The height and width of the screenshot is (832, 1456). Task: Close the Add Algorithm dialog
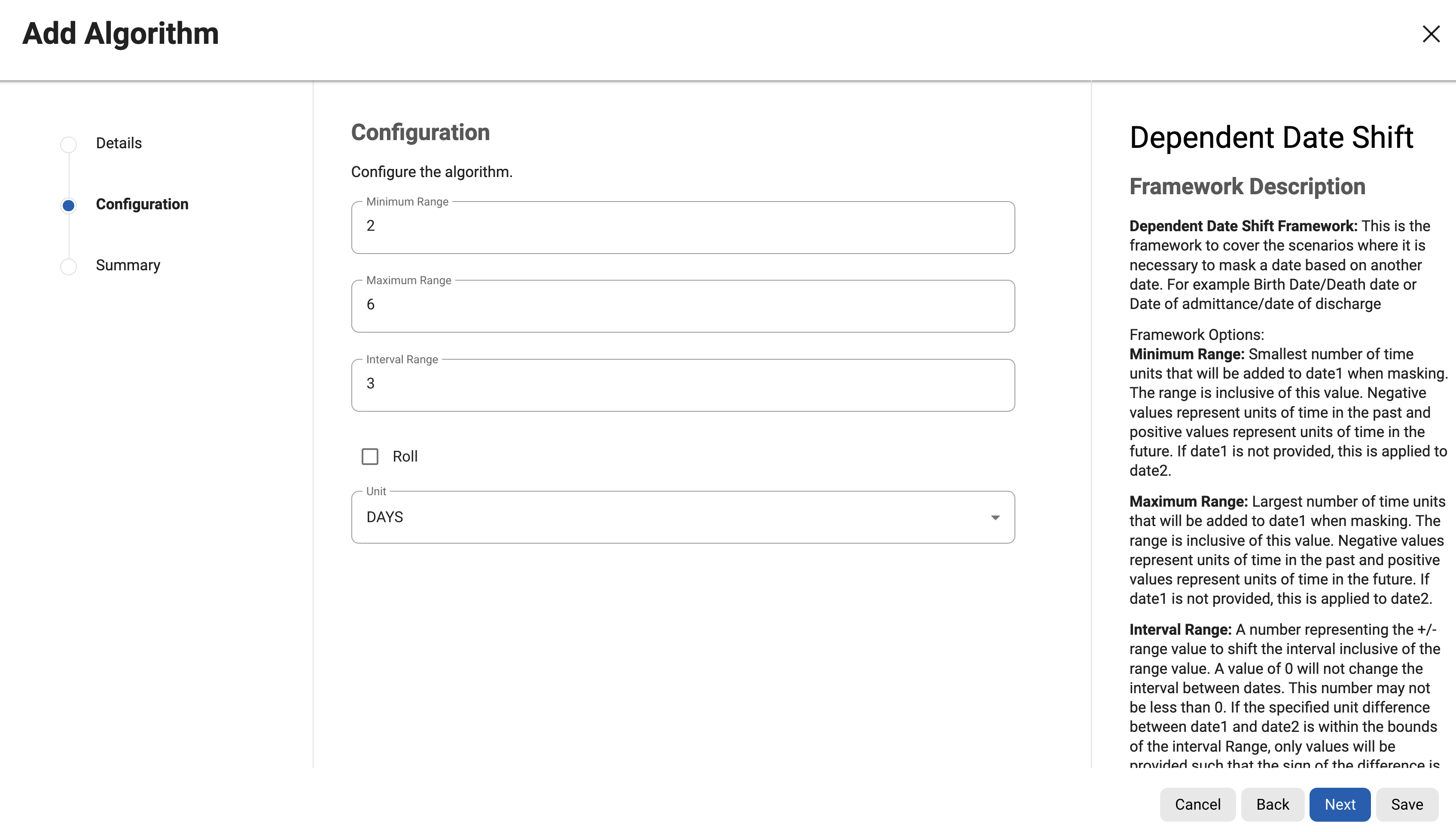[1431, 34]
